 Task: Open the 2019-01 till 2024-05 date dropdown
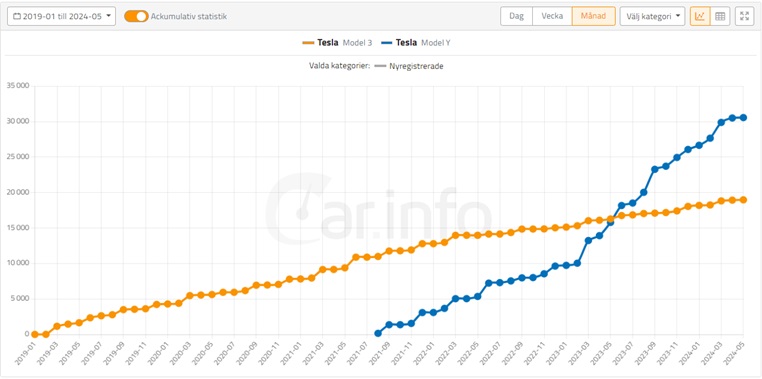tap(62, 16)
